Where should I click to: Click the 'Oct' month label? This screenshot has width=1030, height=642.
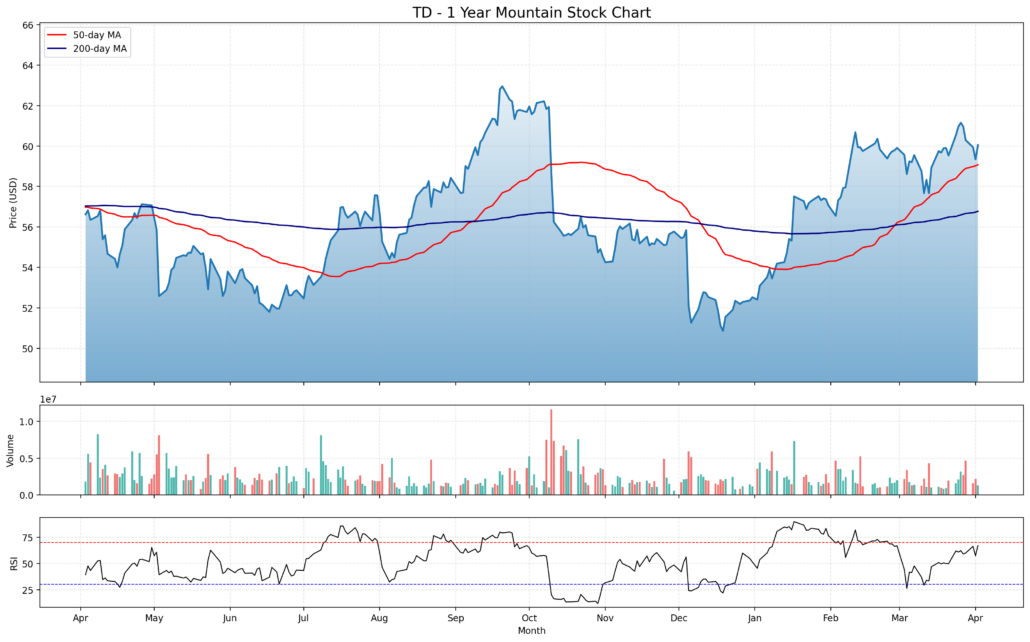tap(529, 618)
